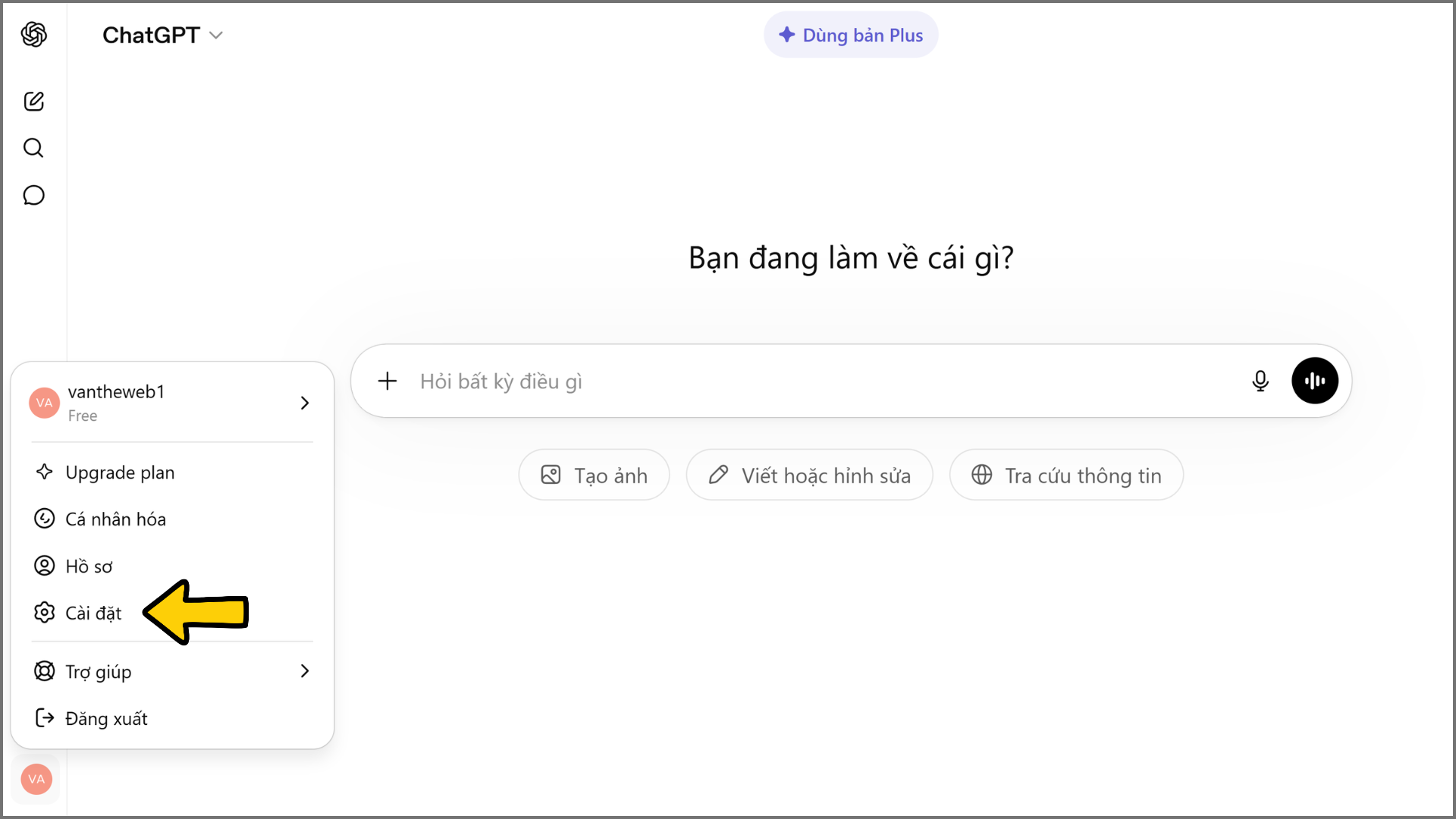The height and width of the screenshot is (819, 1456).
Task: Start a new chat with the compose icon
Action: point(34,101)
